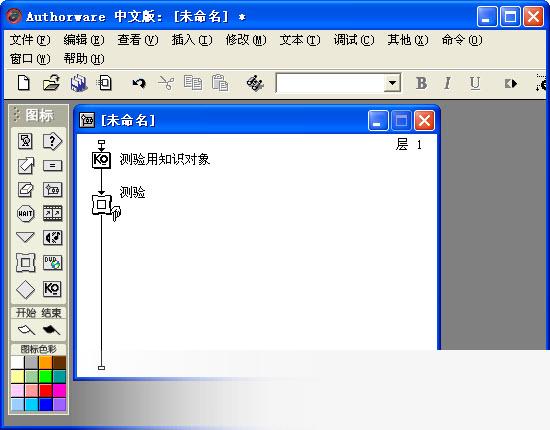The width and height of the screenshot is (550, 430).
Task: Click the Copy toolbar icon
Action: (193, 83)
